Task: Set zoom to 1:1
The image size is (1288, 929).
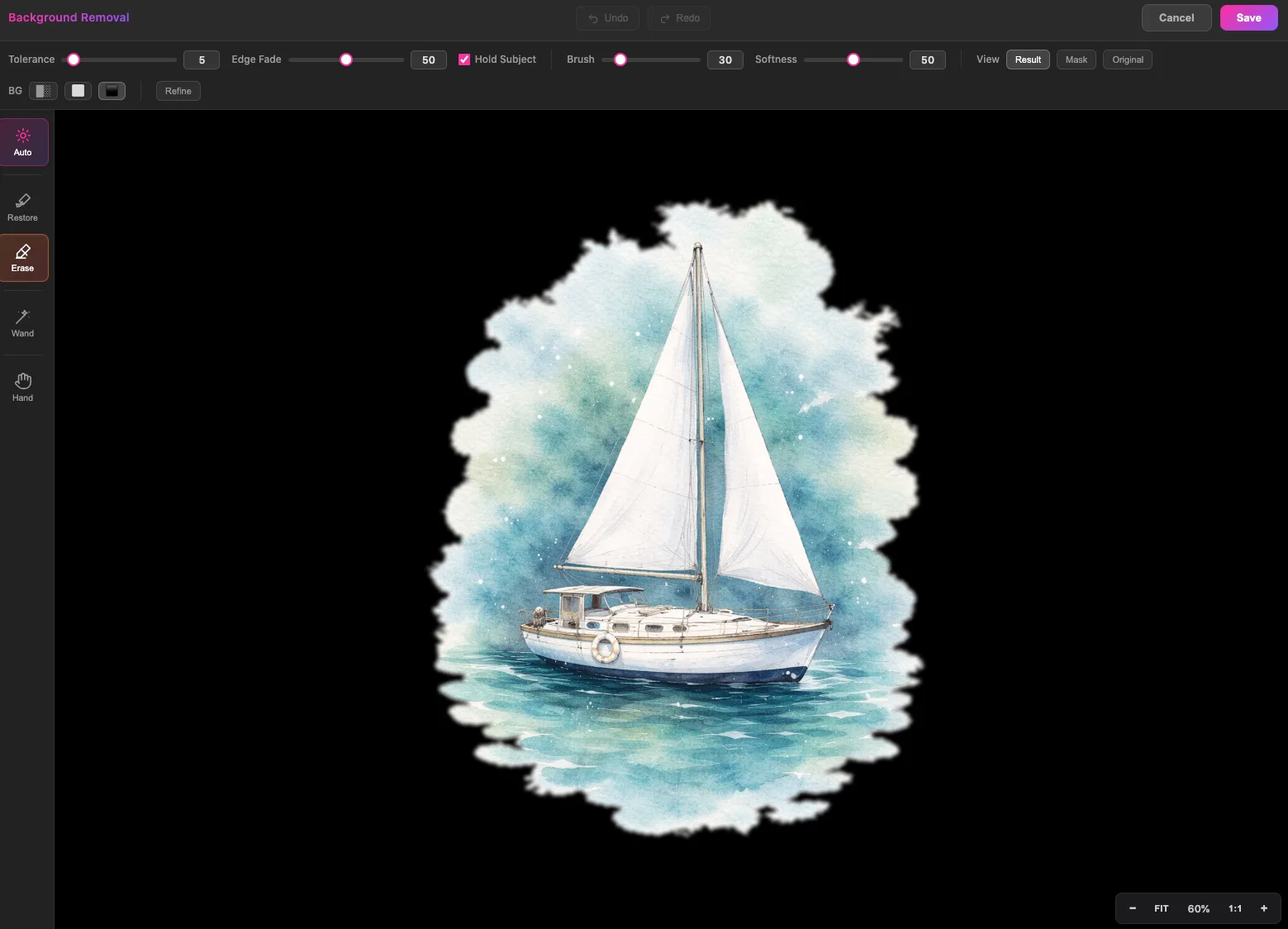Action: [1235, 908]
